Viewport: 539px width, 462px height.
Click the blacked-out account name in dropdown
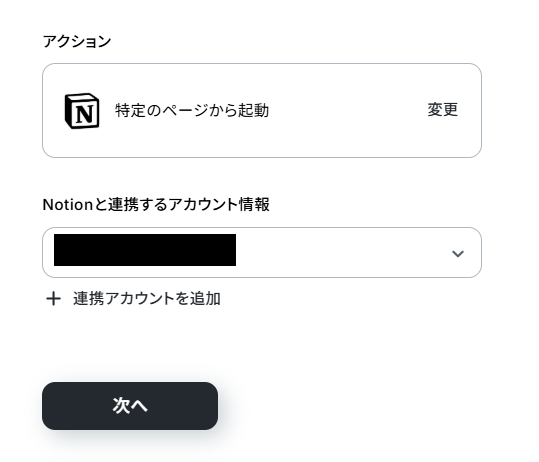point(145,250)
